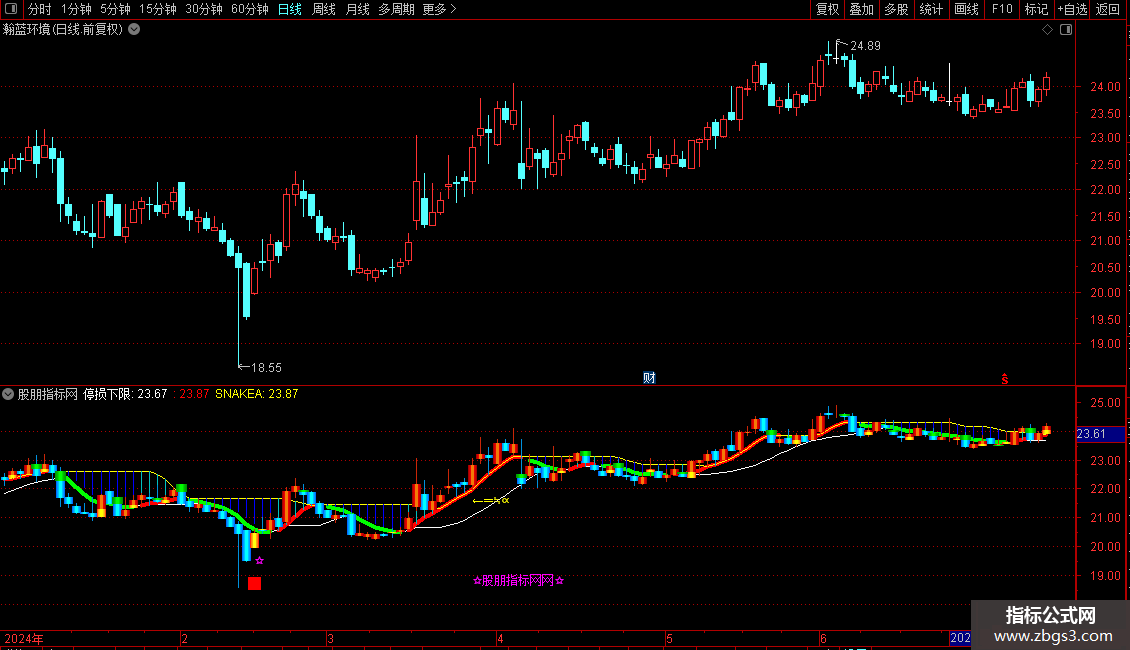
Task: Click month 6 marker on time axis
Action: [x=824, y=638]
